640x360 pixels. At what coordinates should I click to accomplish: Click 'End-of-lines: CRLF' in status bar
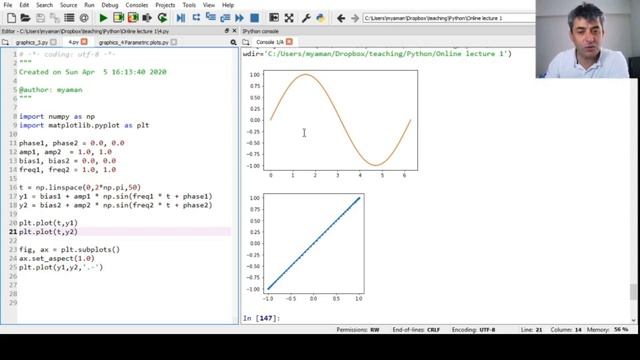click(x=416, y=329)
